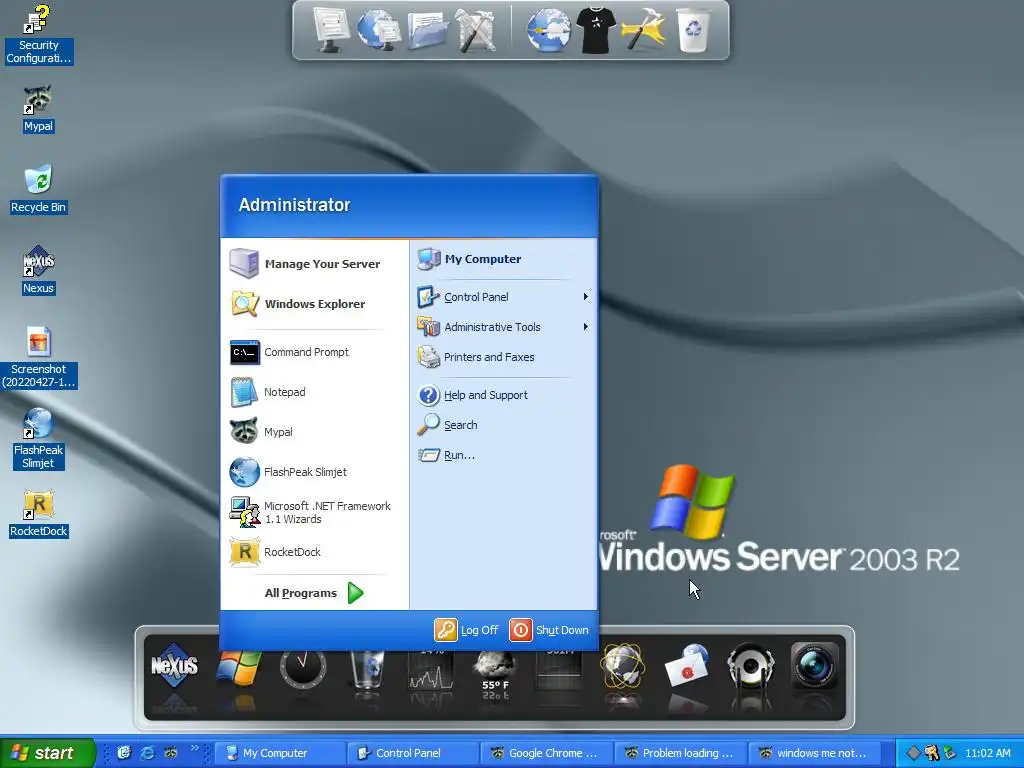Launch the FlashPeak Slimjet globe icon in RocketDock
This screenshot has height=768, width=1024.
pyautogui.click(x=549, y=30)
